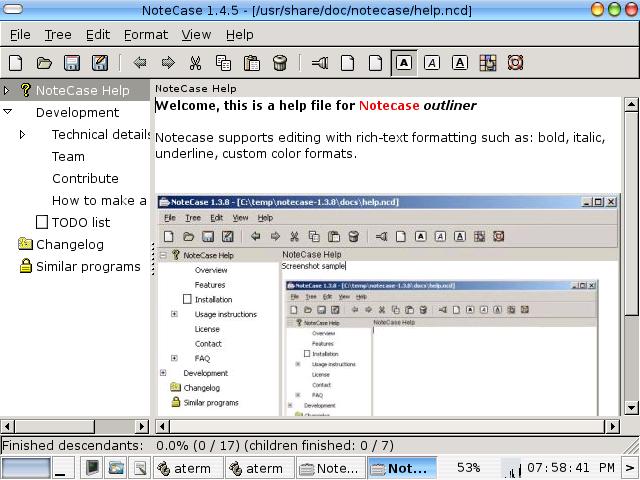Click the taskbar right arrow button

coord(630,468)
